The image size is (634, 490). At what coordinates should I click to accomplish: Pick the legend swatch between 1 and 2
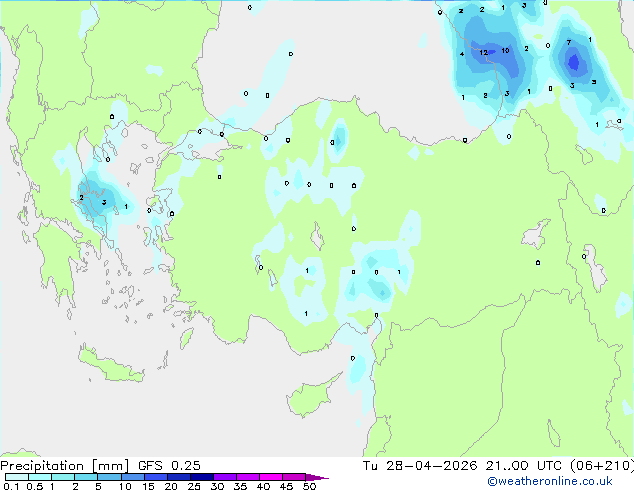63,477
